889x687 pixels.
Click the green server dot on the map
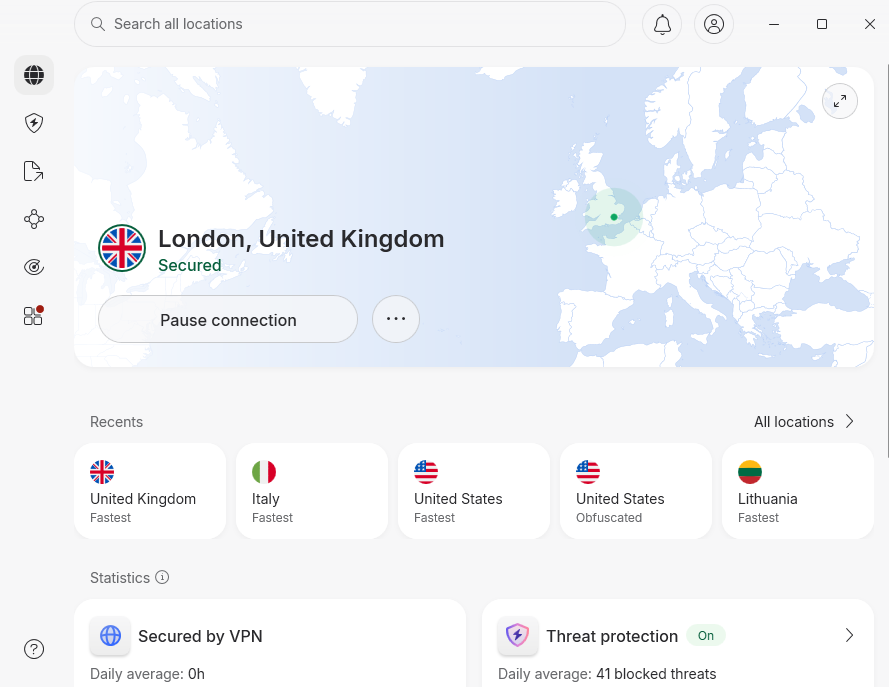click(x=614, y=217)
